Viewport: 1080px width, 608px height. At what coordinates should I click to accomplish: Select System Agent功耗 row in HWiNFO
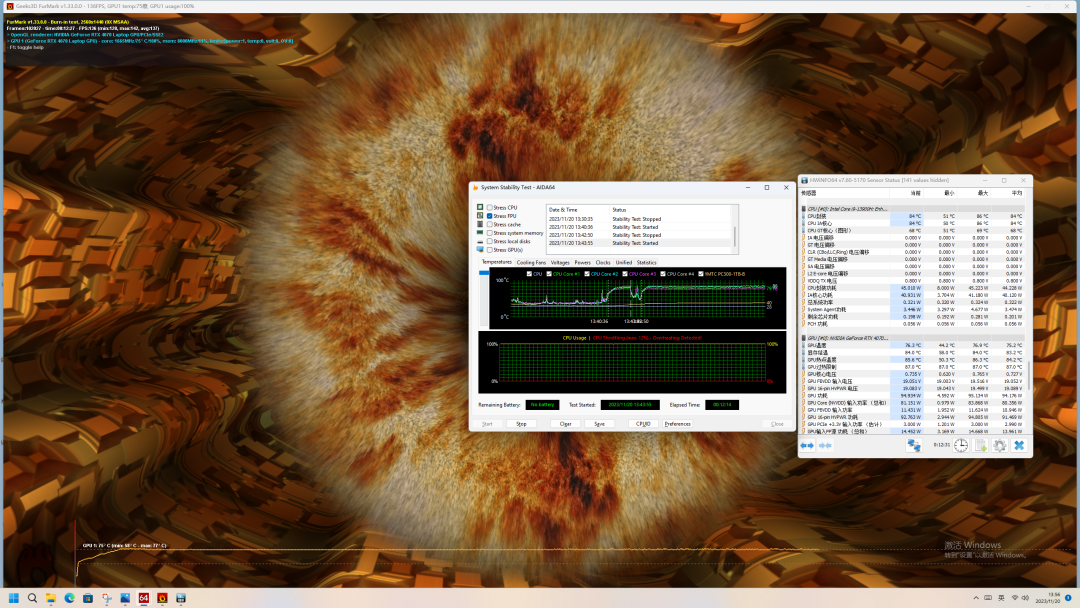[913, 309]
